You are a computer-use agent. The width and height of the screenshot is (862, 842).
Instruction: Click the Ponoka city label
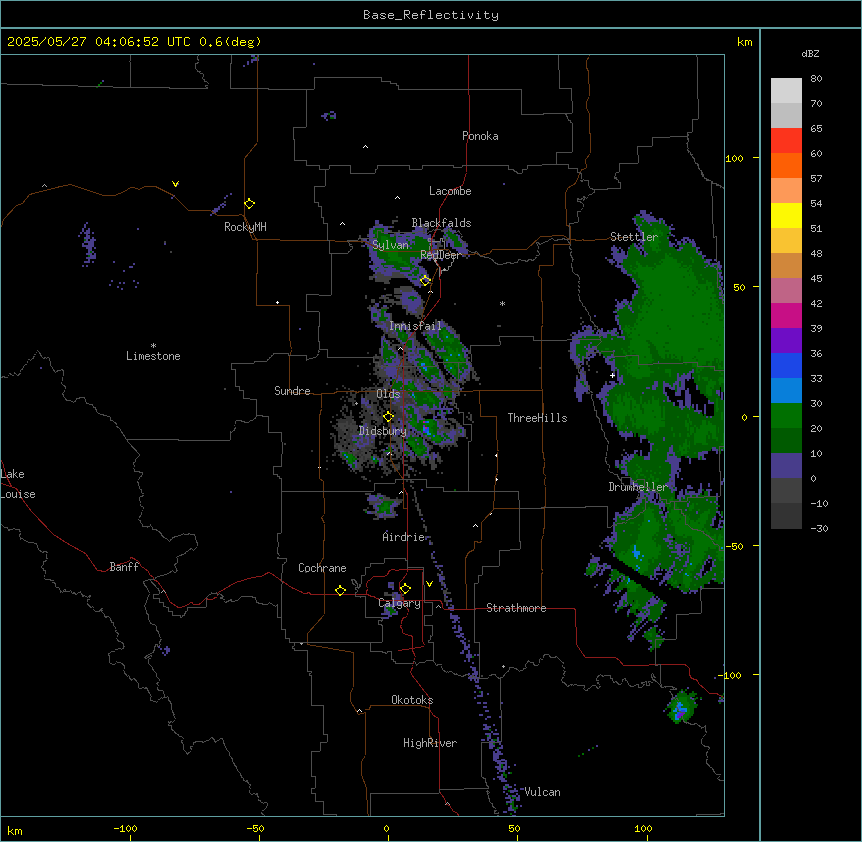click(x=480, y=136)
